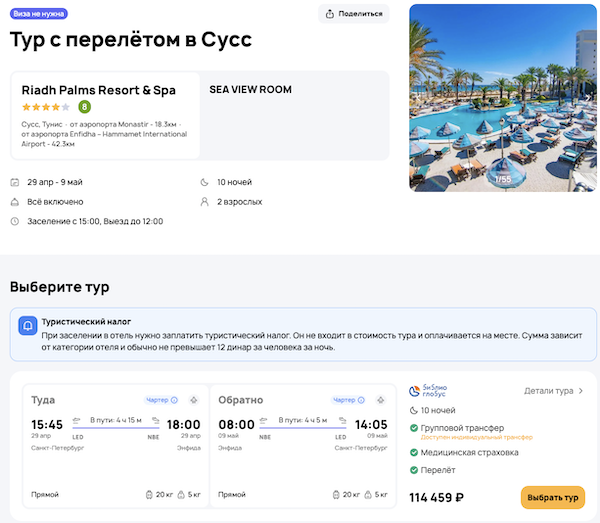The height and width of the screenshot is (523, 600).
Task: Click the Чартер info label on Обратно flight
Action: (x=348, y=399)
